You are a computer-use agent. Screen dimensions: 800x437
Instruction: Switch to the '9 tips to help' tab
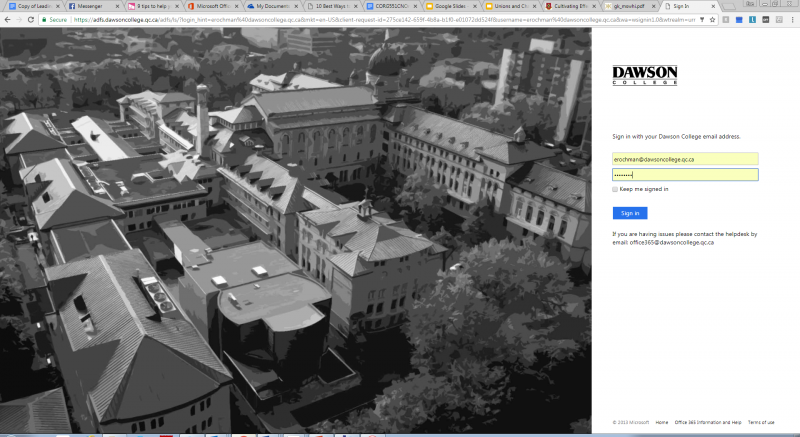click(x=152, y=6)
